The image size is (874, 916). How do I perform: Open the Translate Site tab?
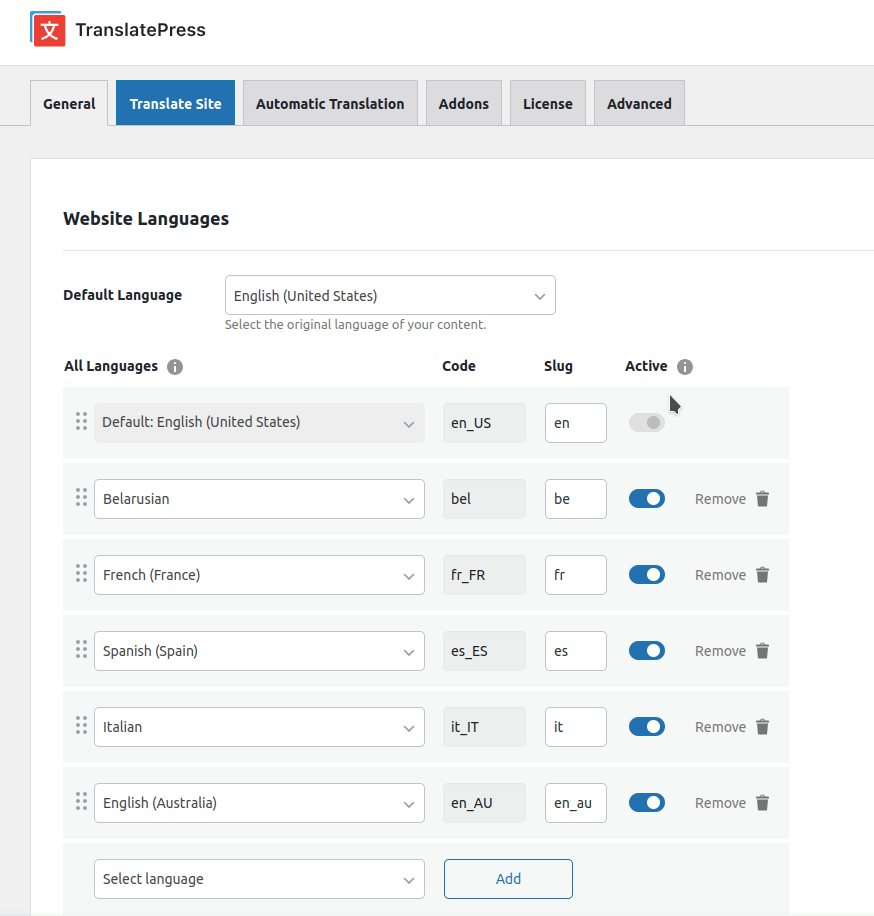tap(175, 103)
